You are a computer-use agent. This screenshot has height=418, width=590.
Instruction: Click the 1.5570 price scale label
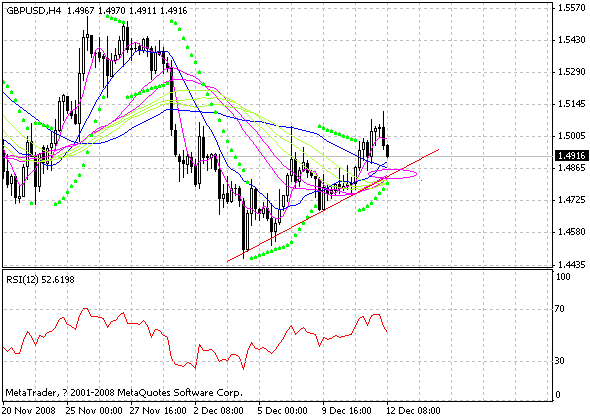point(572,8)
